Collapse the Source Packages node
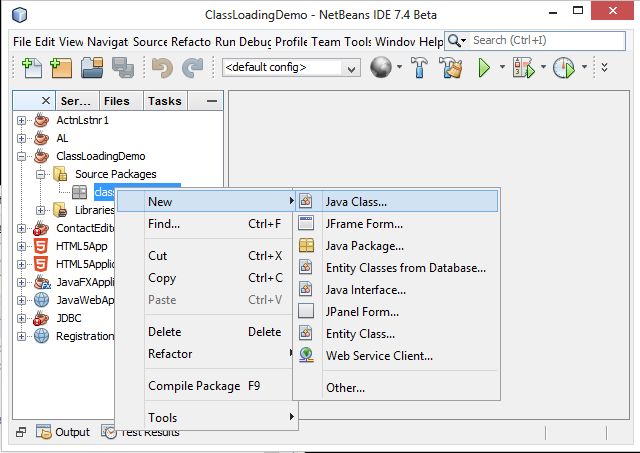Viewport: 640px width, 453px height. (x=40, y=174)
